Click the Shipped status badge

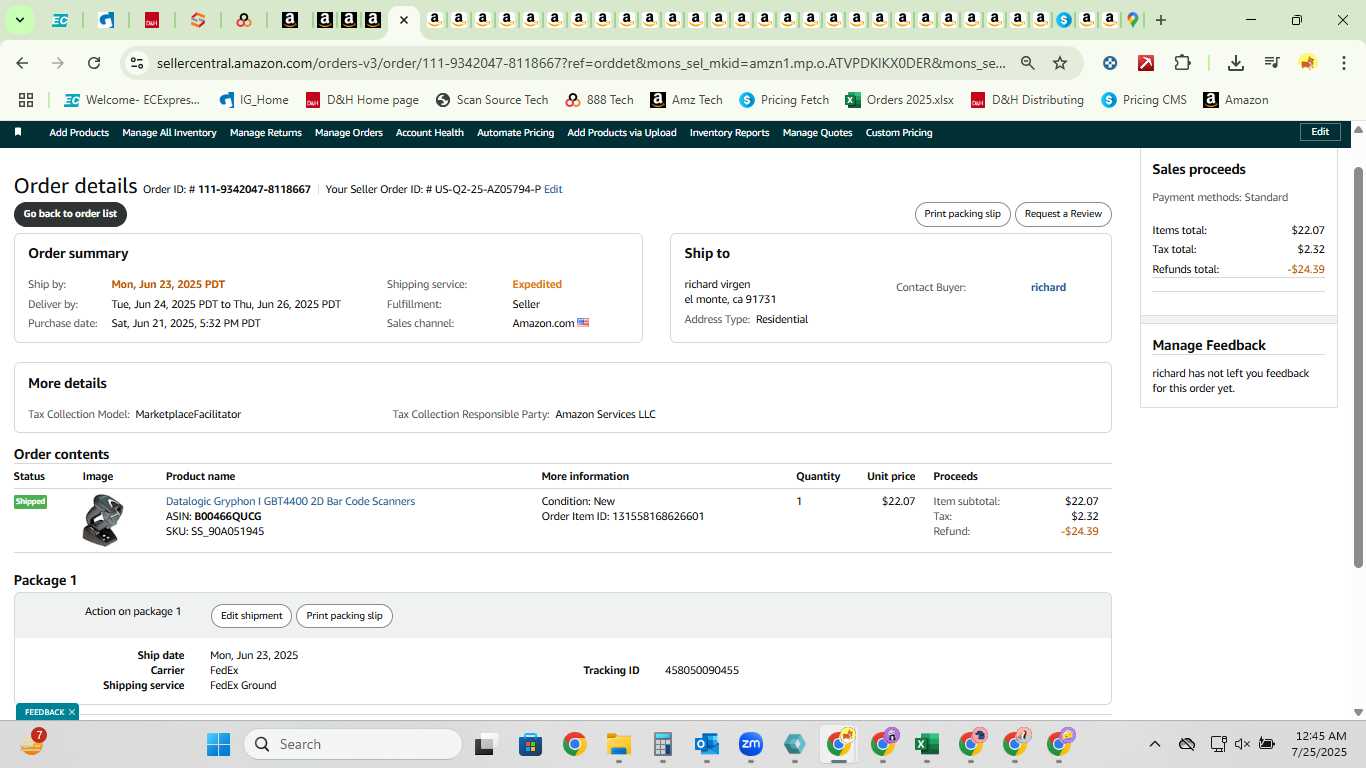(30, 502)
